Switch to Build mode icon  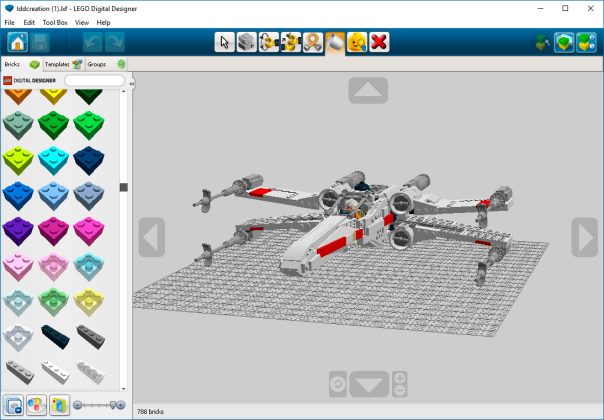[x=542, y=42]
